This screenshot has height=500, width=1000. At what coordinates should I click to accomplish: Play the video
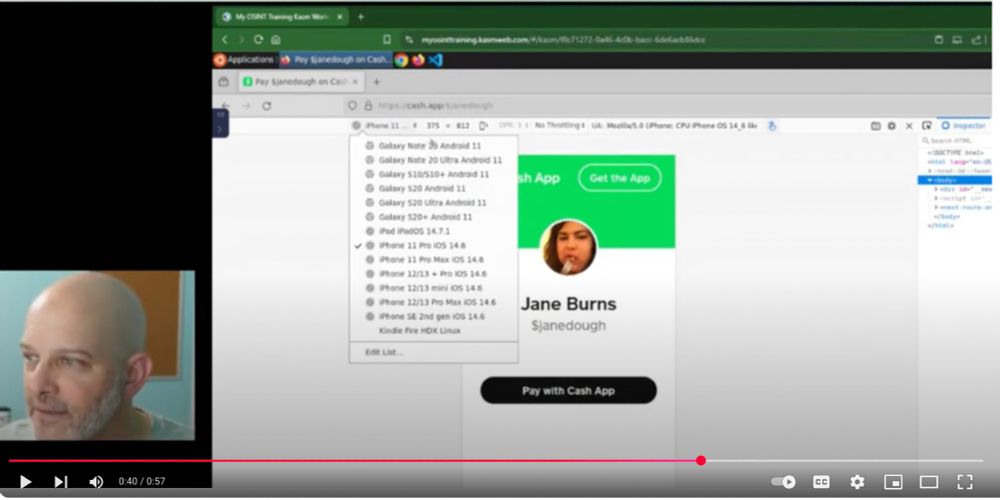point(26,482)
